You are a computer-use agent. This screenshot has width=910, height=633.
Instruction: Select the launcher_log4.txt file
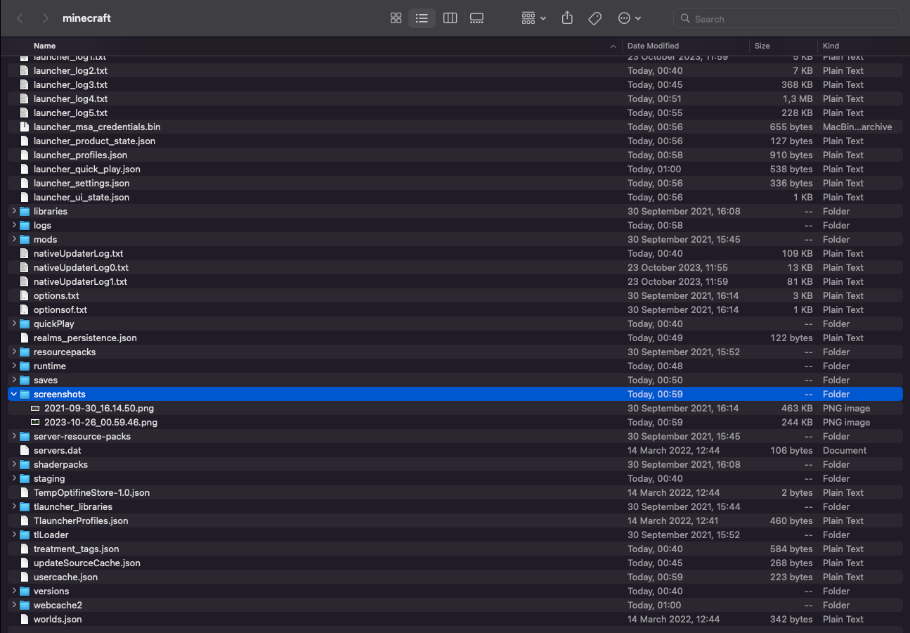[455, 99]
